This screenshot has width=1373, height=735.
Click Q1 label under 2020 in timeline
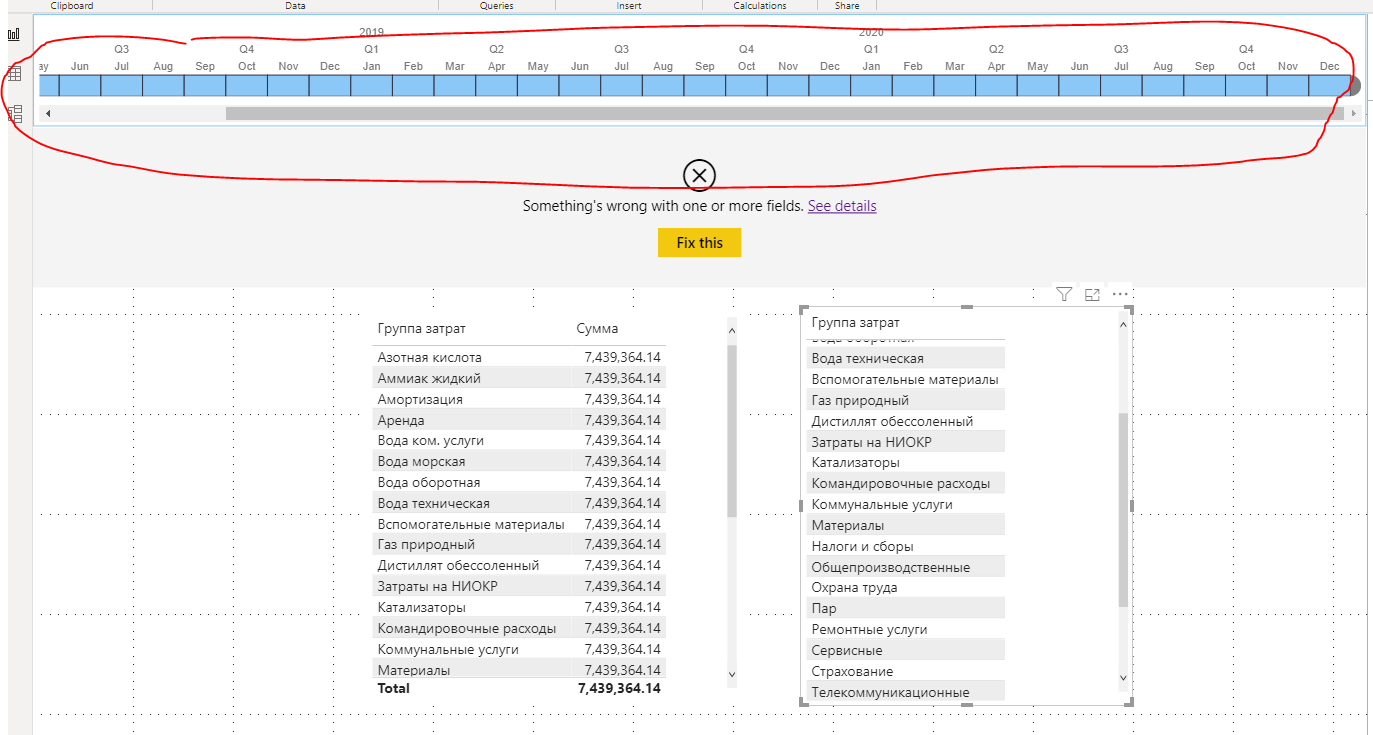coord(871,49)
